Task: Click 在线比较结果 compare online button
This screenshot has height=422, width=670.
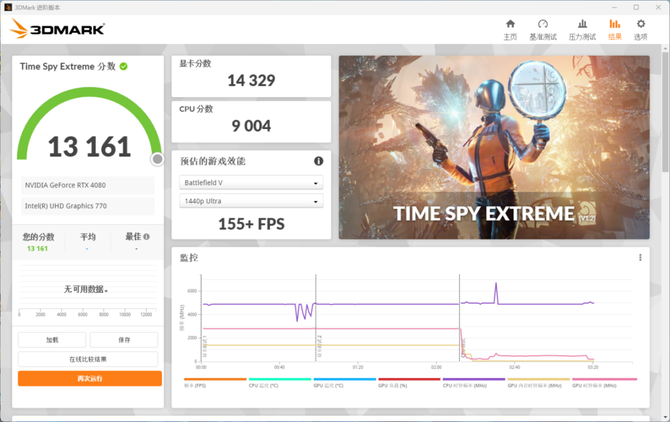Action: (x=88, y=359)
